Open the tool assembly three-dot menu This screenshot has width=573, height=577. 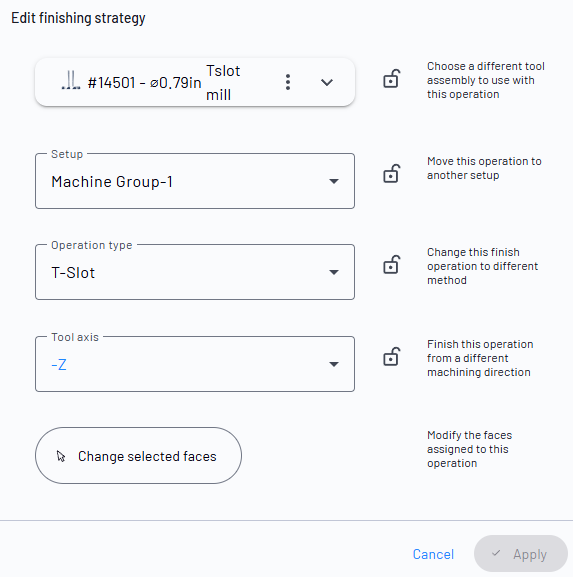288,82
